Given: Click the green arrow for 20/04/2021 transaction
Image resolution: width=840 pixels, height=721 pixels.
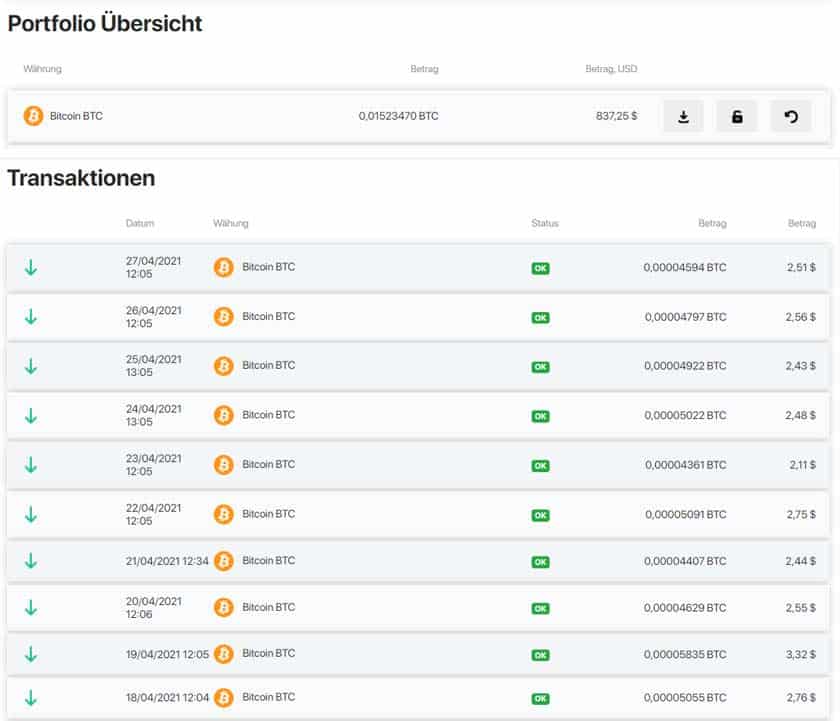Looking at the screenshot, I should coord(31,607).
